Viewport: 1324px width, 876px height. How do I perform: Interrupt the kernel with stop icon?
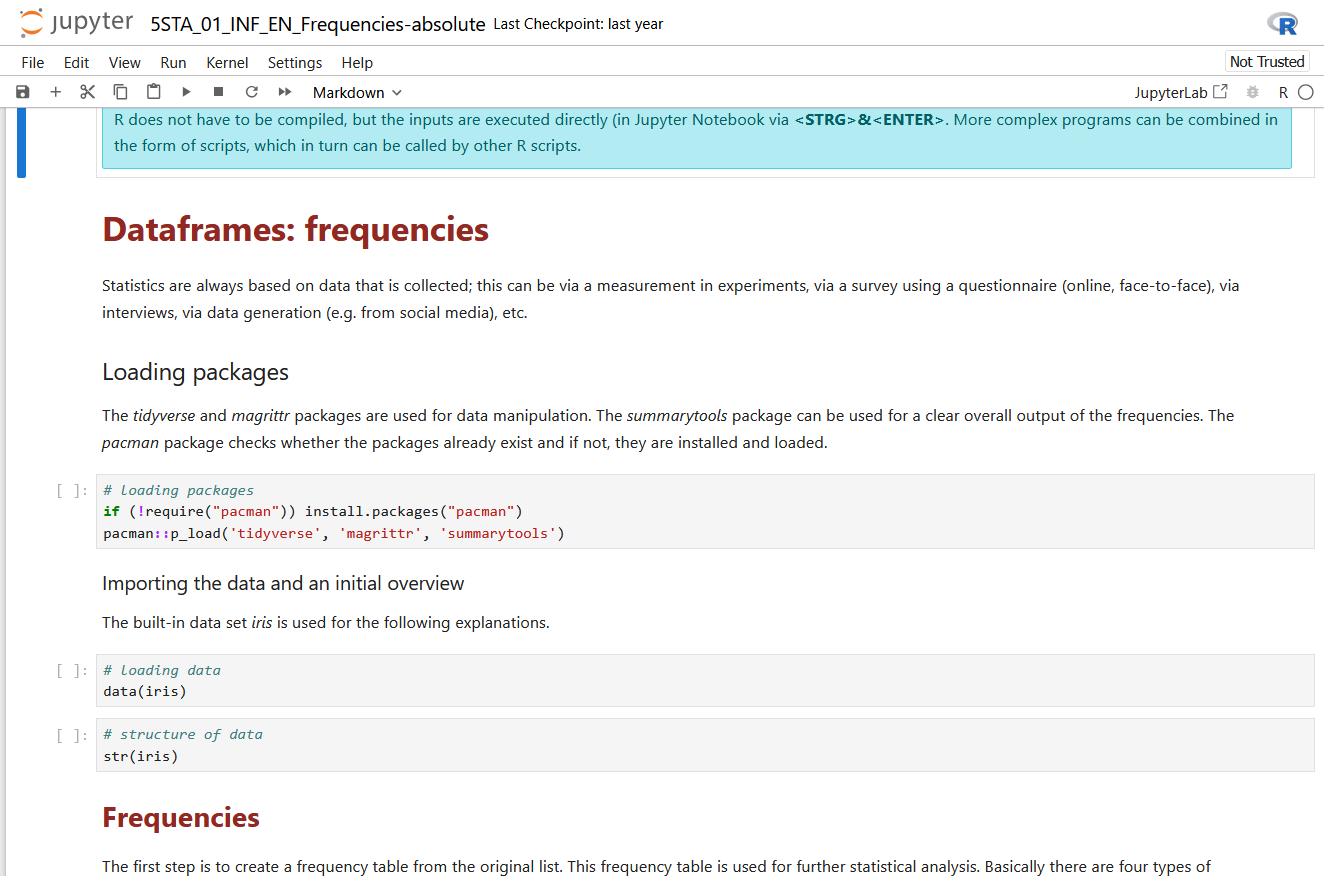tap(218, 92)
